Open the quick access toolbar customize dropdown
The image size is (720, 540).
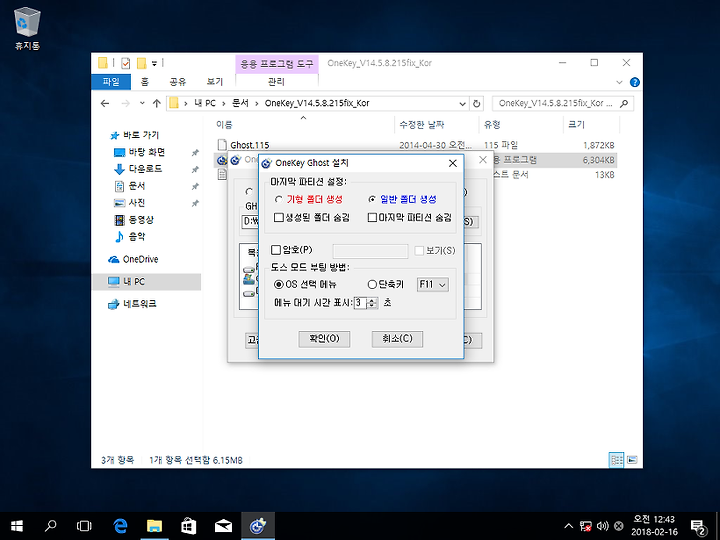(154, 63)
